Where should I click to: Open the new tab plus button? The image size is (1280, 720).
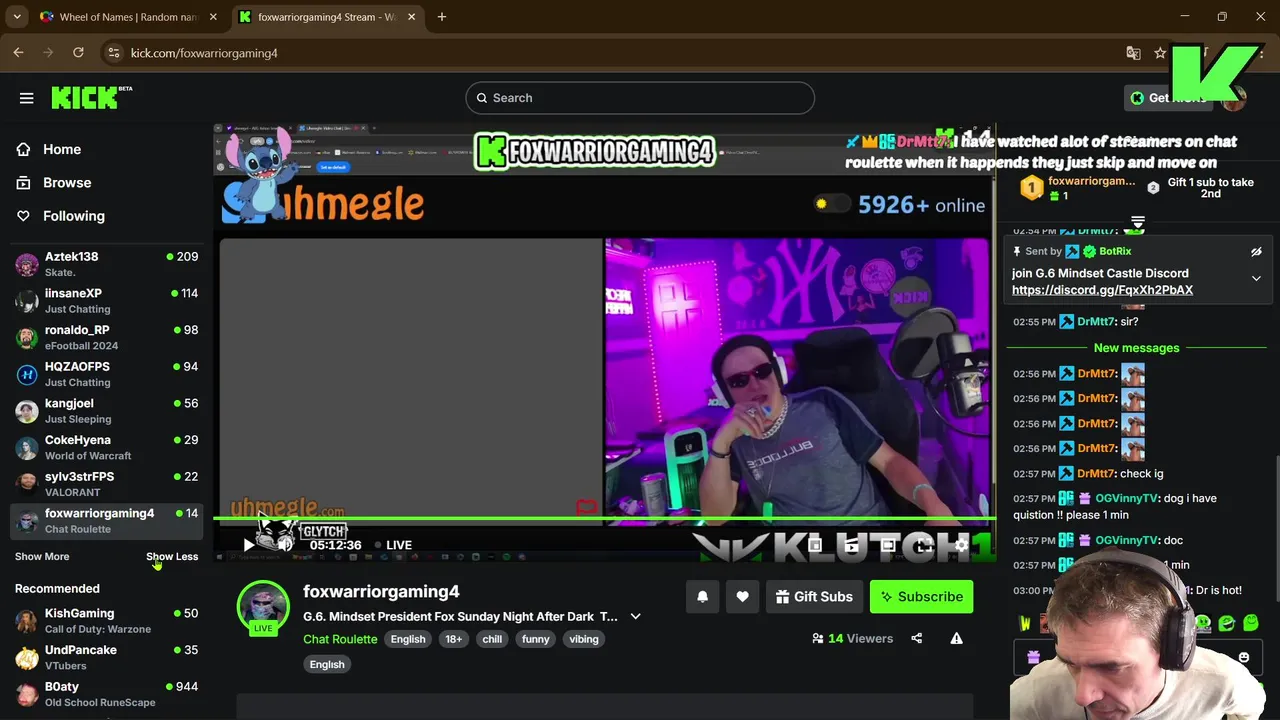tap(442, 17)
